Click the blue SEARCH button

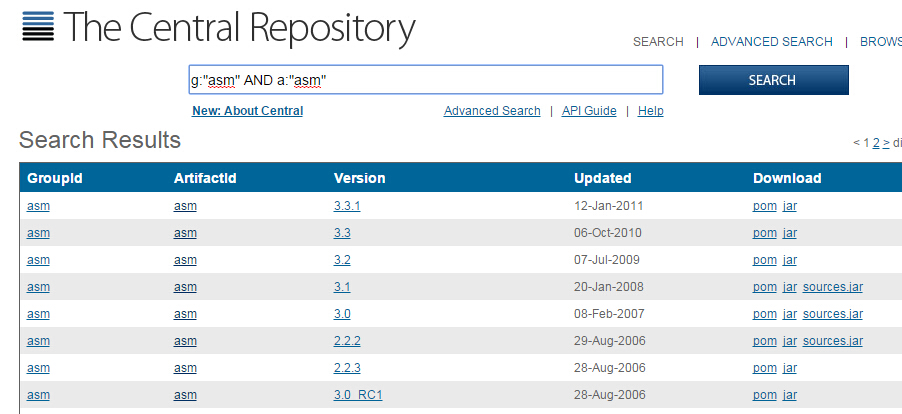[x=773, y=80]
